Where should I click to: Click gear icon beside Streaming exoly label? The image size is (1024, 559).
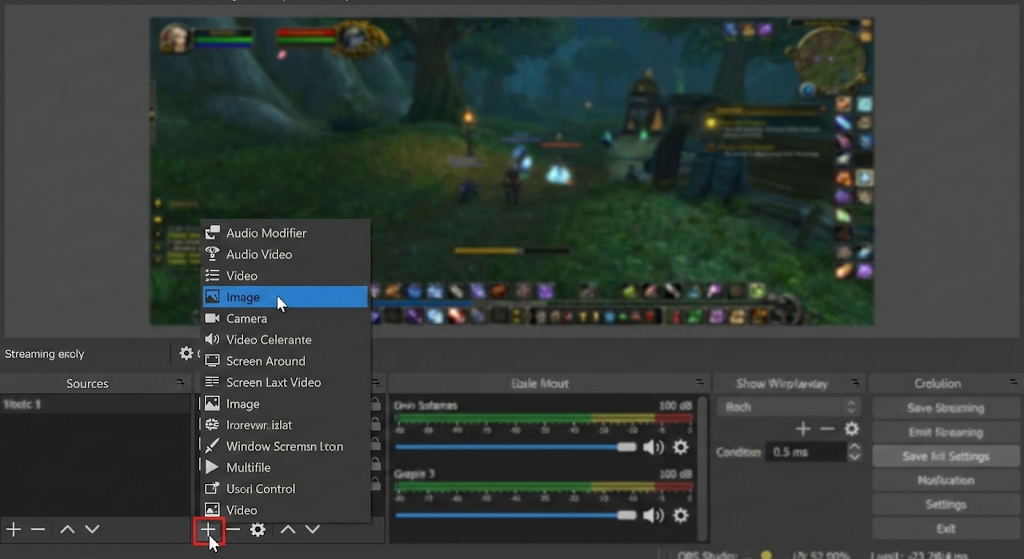pyautogui.click(x=186, y=353)
